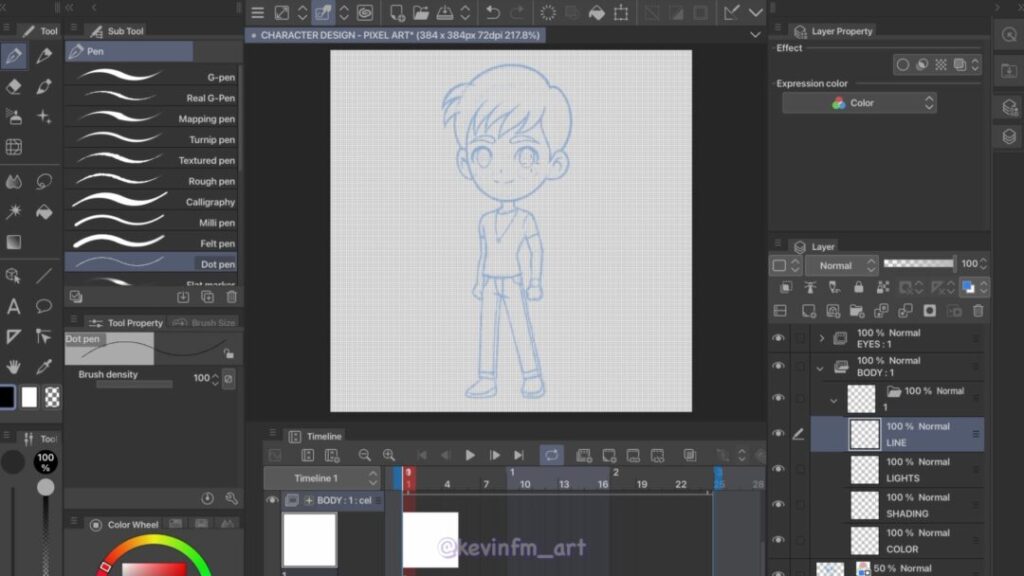Toggle loop playback in Timeline
This screenshot has width=1024, height=576.
click(x=551, y=455)
